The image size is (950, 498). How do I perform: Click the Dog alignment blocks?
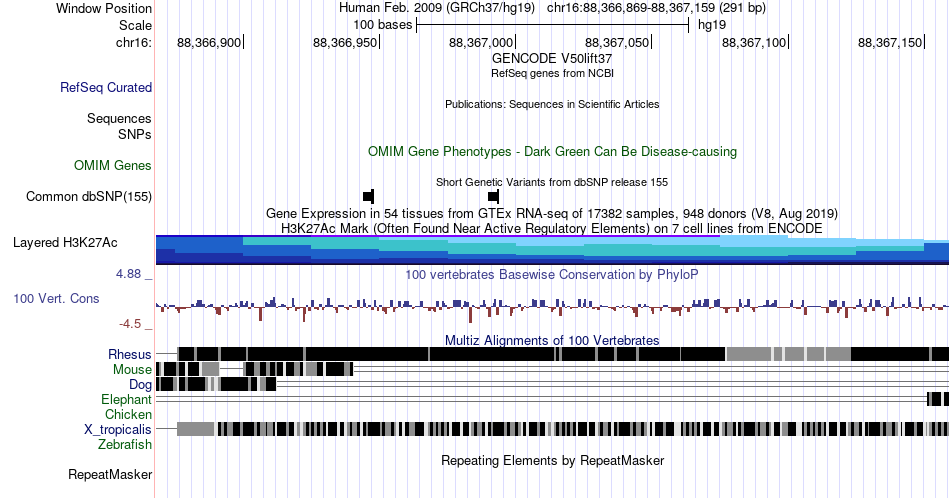tap(216, 384)
